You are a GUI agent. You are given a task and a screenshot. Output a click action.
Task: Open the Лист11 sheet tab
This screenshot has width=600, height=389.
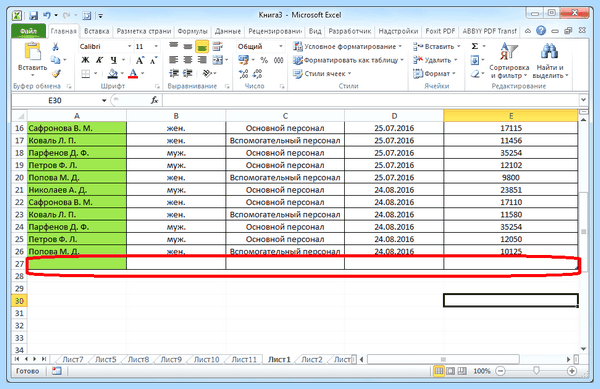pos(244,360)
